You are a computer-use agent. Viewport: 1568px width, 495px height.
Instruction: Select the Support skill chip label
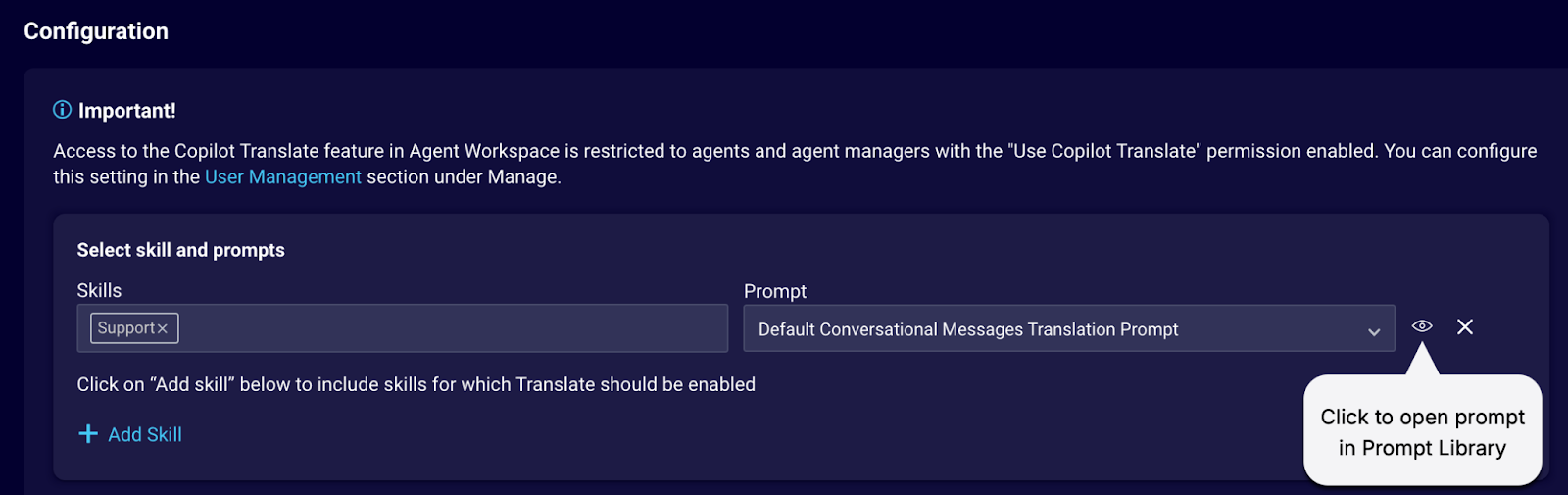(x=126, y=328)
